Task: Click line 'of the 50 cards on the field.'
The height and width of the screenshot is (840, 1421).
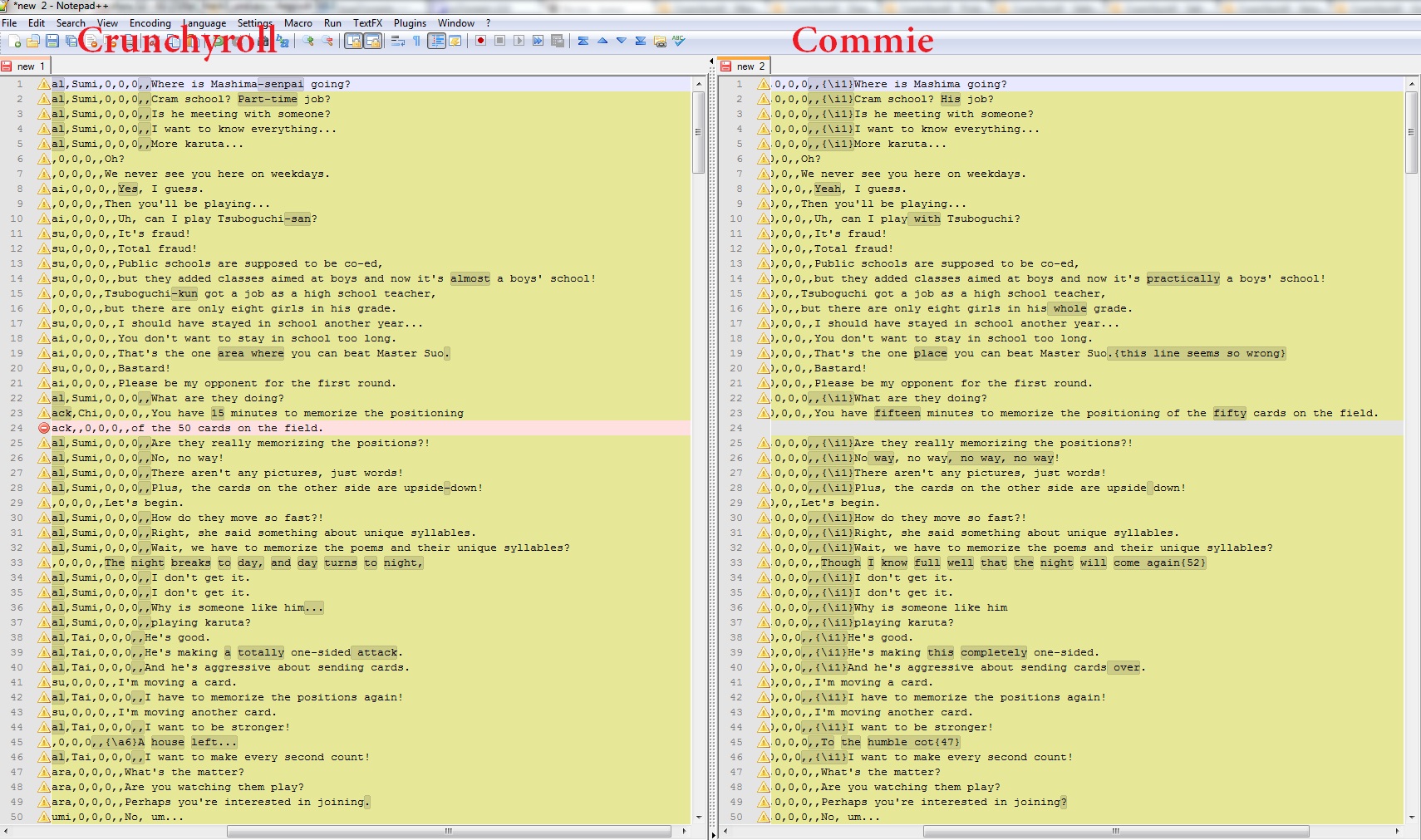Action: [227, 428]
